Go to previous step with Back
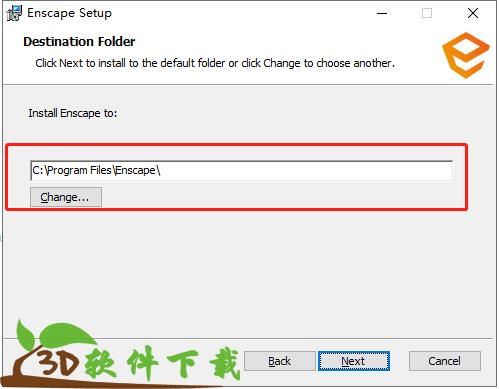The image size is (499, 389). [279, 361]
